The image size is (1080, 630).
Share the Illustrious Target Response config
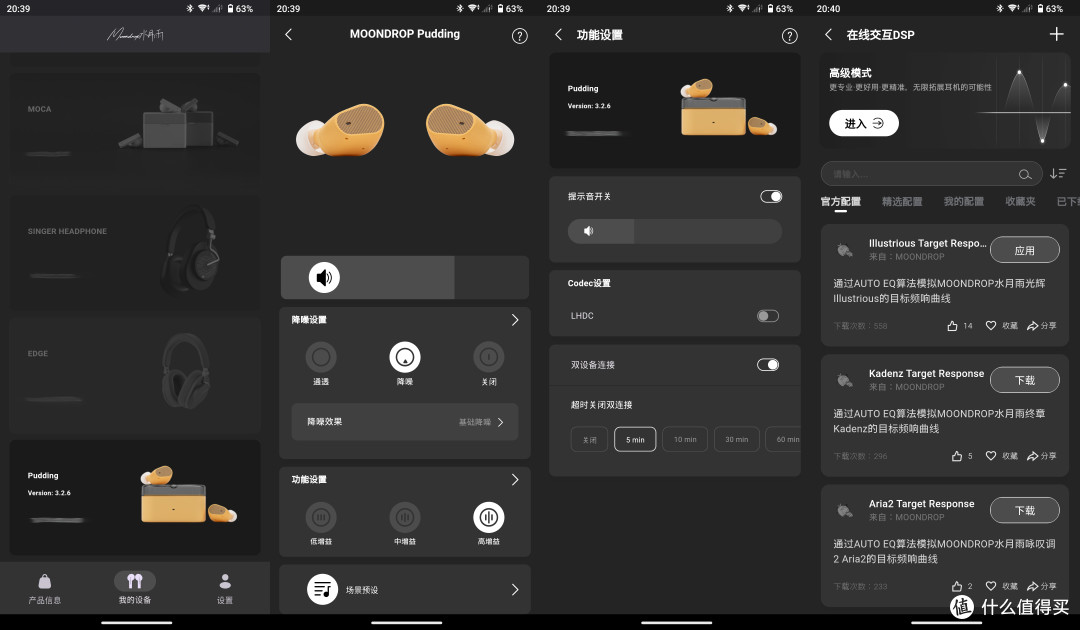pos(1041,326)
